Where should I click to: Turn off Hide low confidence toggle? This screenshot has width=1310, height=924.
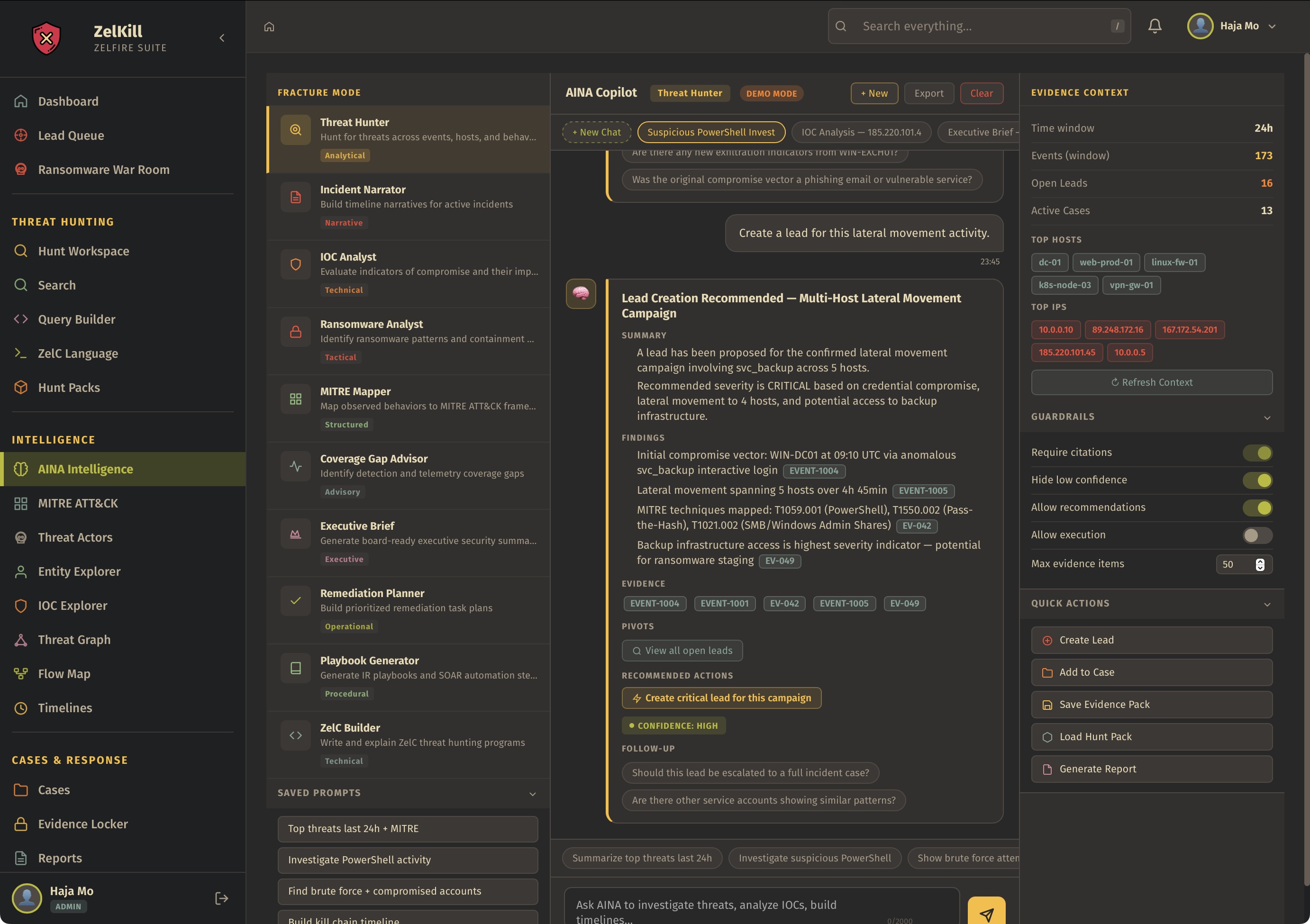click(x=1257, y=480)
